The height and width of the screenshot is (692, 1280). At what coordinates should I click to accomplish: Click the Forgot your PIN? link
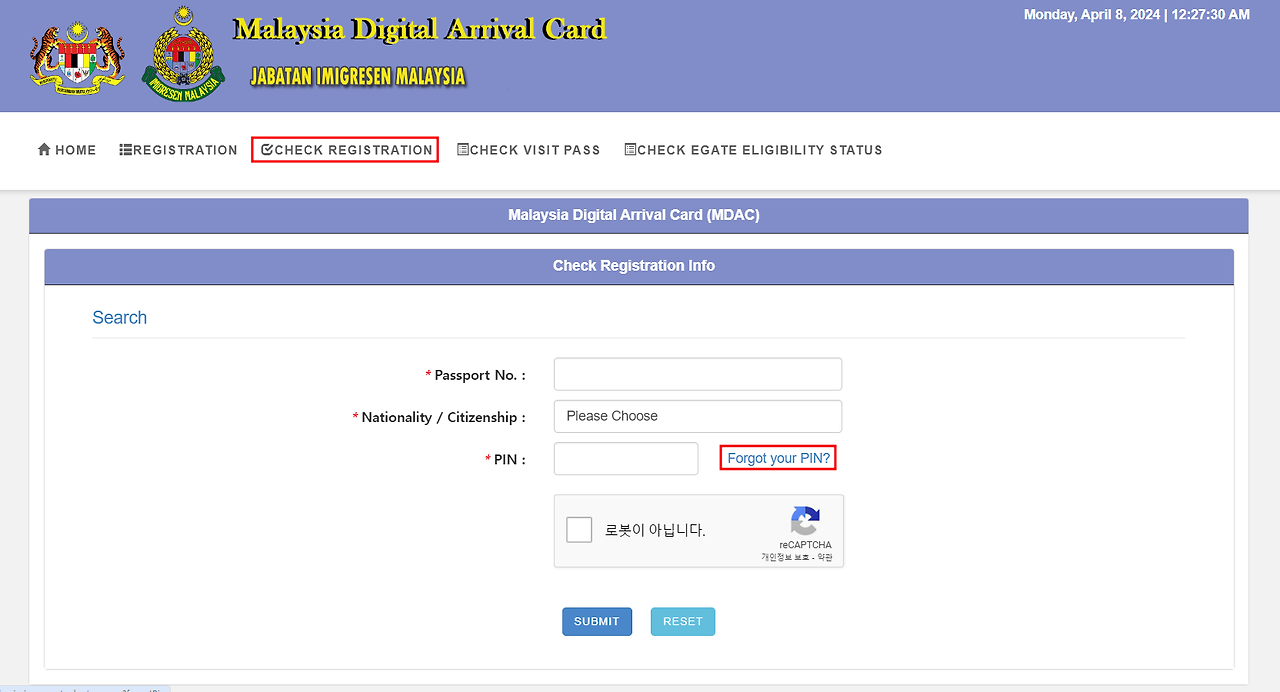click(778, 458)
